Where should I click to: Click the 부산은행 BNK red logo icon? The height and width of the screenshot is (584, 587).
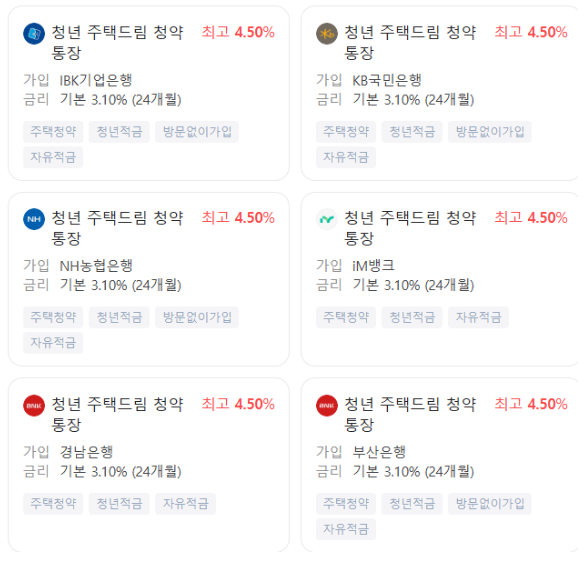click(x=326, y=405)
